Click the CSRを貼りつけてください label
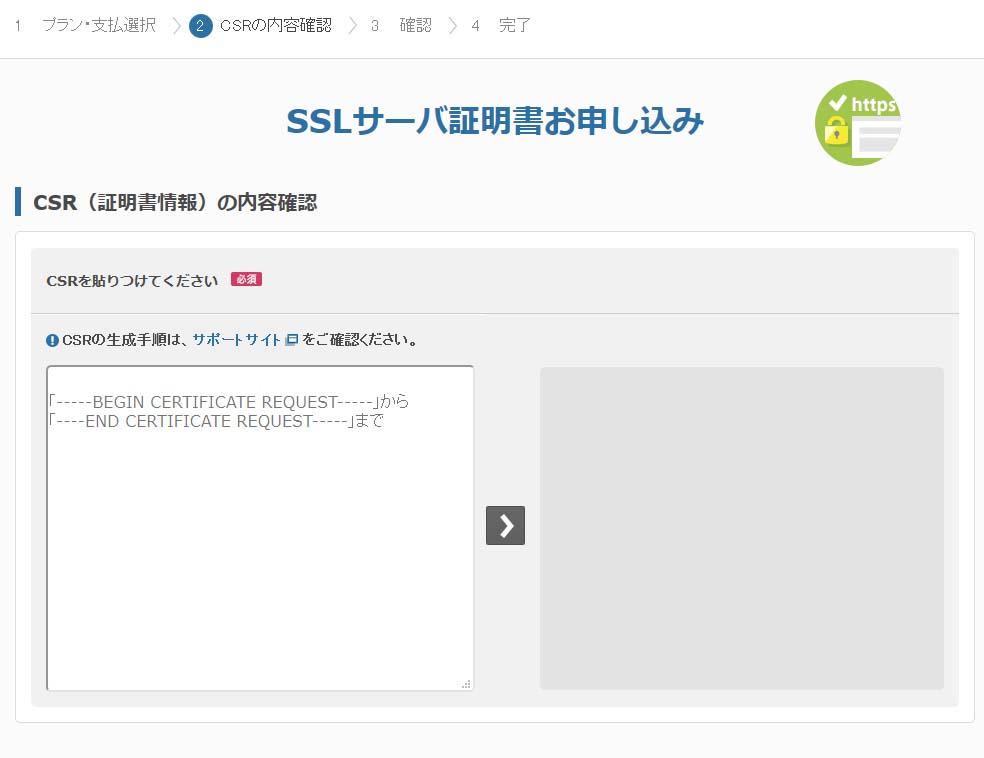Image resolution: width=984 pixels, height=758 pixels. [x=132, y=280]
